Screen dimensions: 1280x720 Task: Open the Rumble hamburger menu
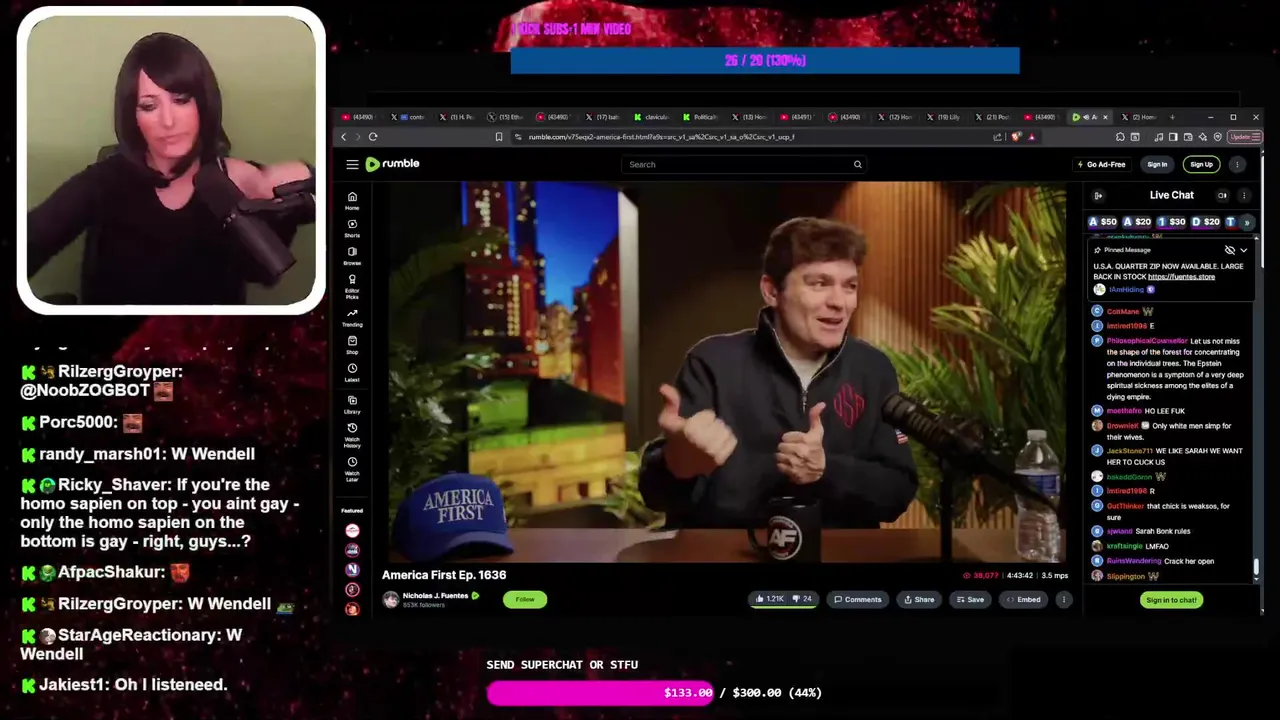click(x=352, y=164)
